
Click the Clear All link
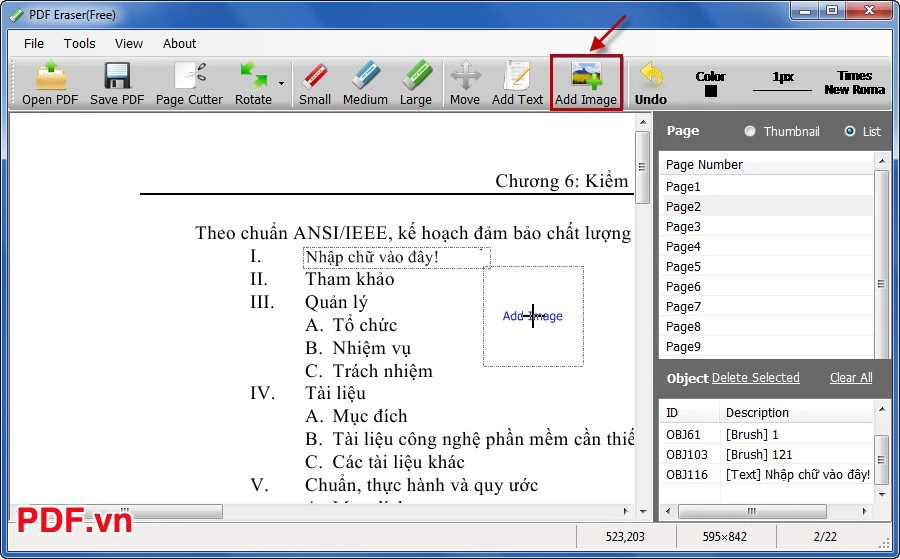point(851,378)
